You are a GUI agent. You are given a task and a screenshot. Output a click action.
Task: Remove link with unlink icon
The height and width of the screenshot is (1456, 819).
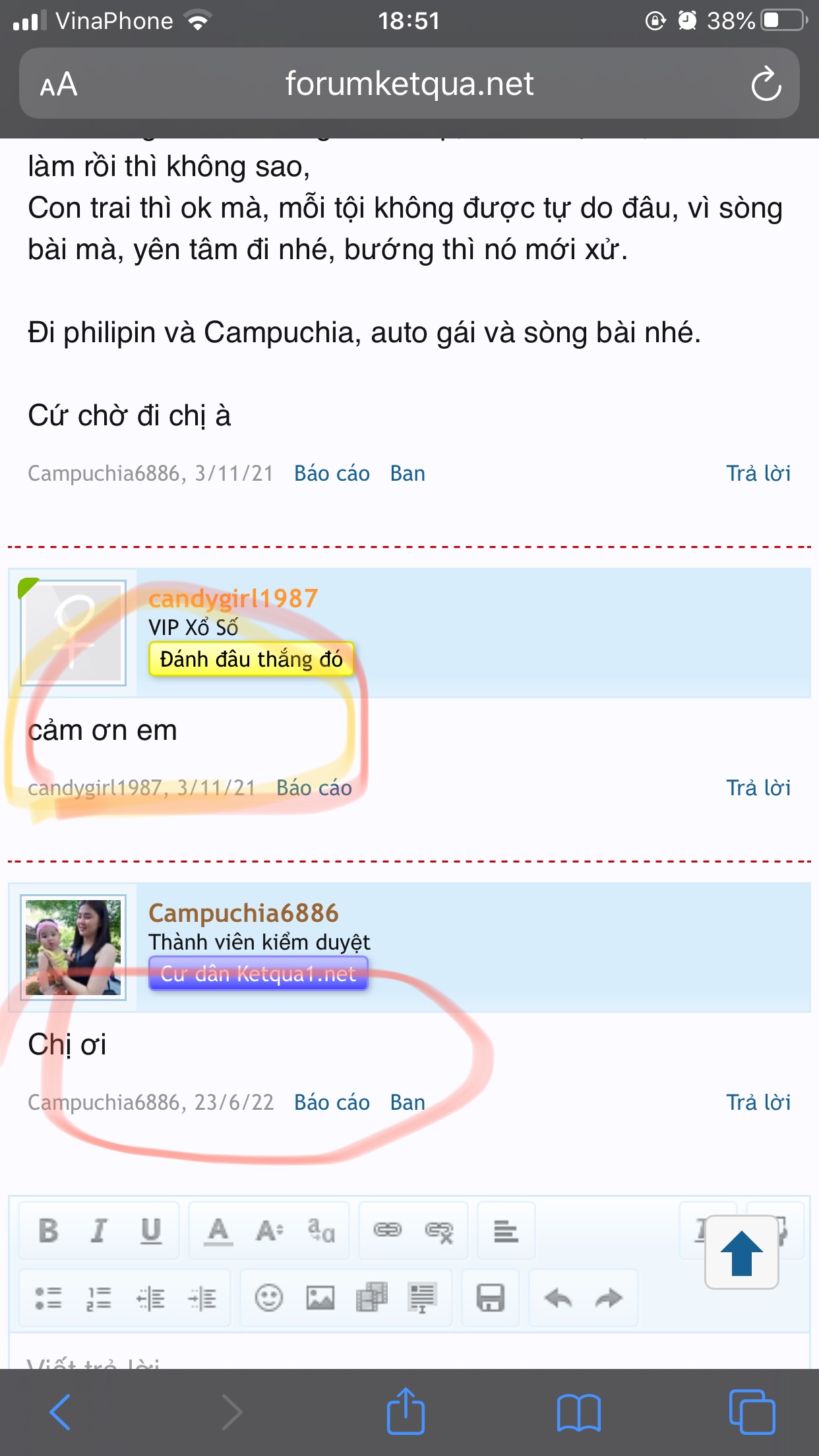click(439, 1230)
